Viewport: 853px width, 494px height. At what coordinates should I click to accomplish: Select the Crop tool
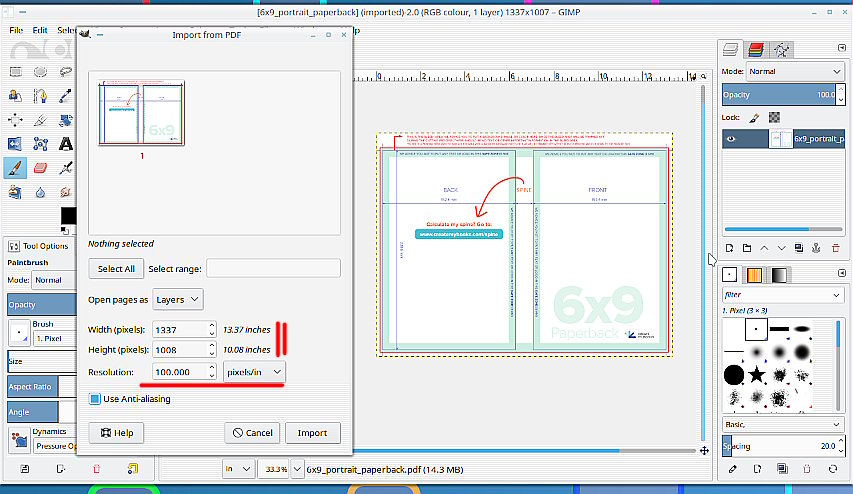coord(40,120)
